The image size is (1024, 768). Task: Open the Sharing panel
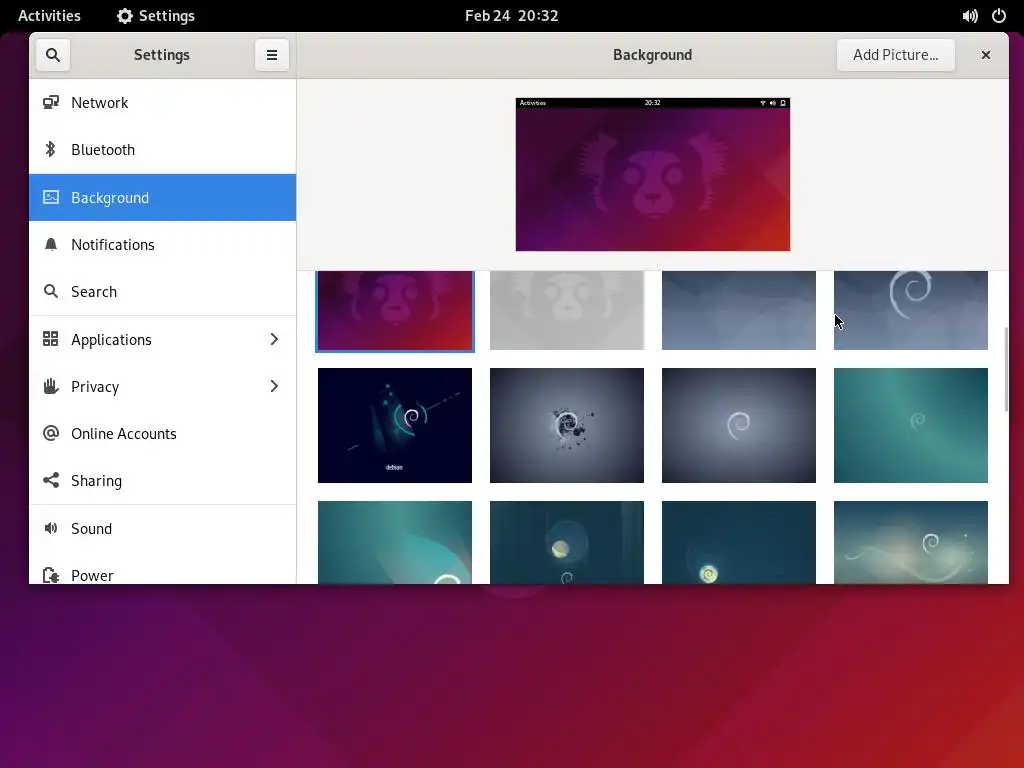click(x=163, y=480)
